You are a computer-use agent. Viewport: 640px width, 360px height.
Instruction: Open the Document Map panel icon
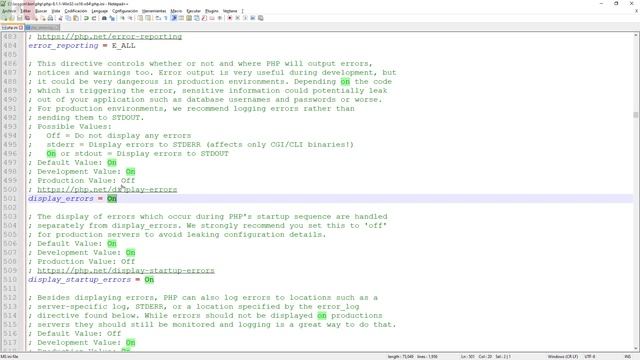point(189,18)
